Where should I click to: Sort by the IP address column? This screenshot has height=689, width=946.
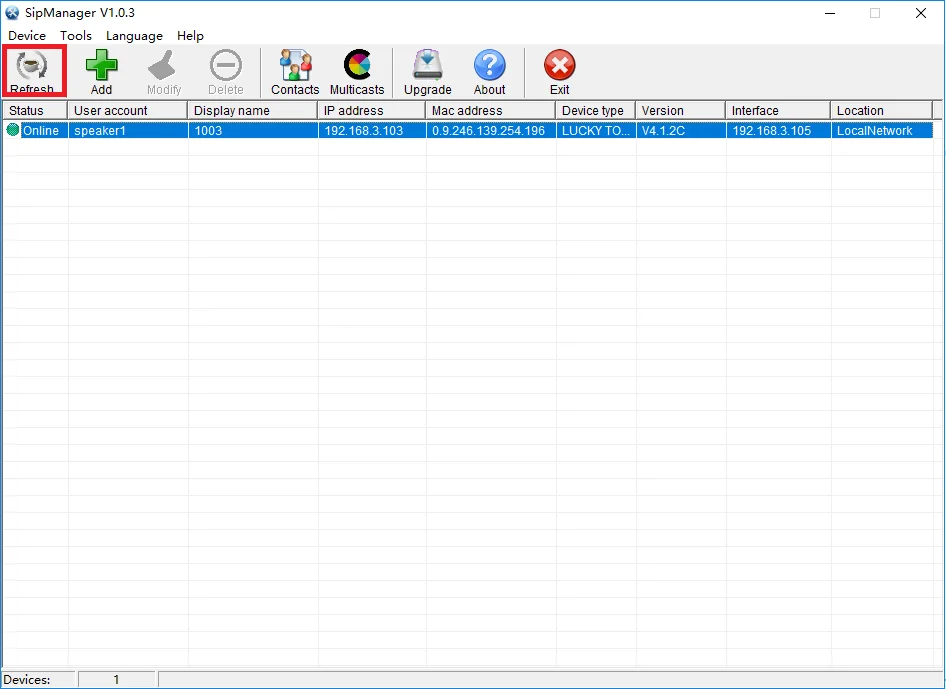point(370,110)
